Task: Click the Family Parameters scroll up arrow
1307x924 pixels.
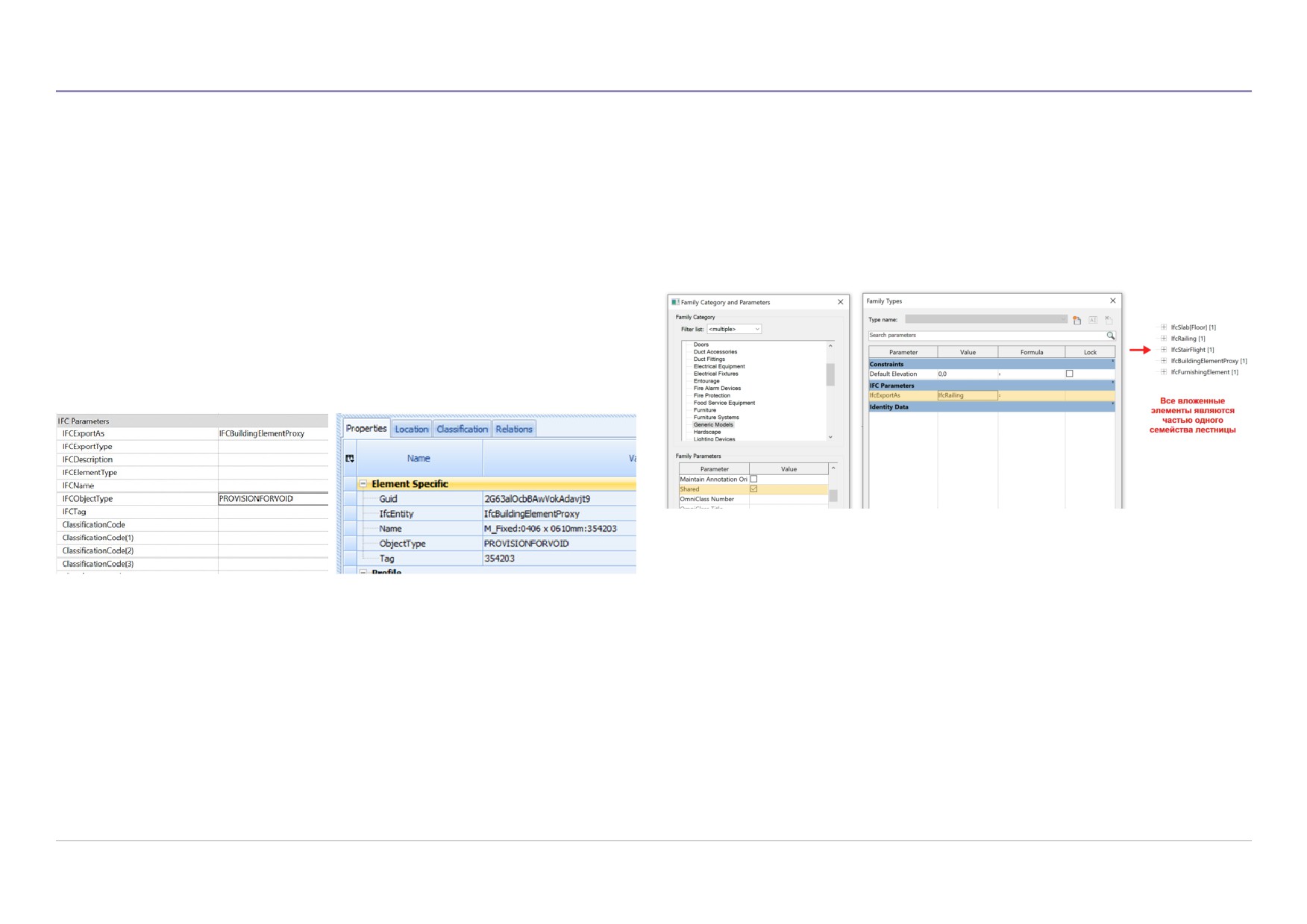Action: [x=833, y=468]
